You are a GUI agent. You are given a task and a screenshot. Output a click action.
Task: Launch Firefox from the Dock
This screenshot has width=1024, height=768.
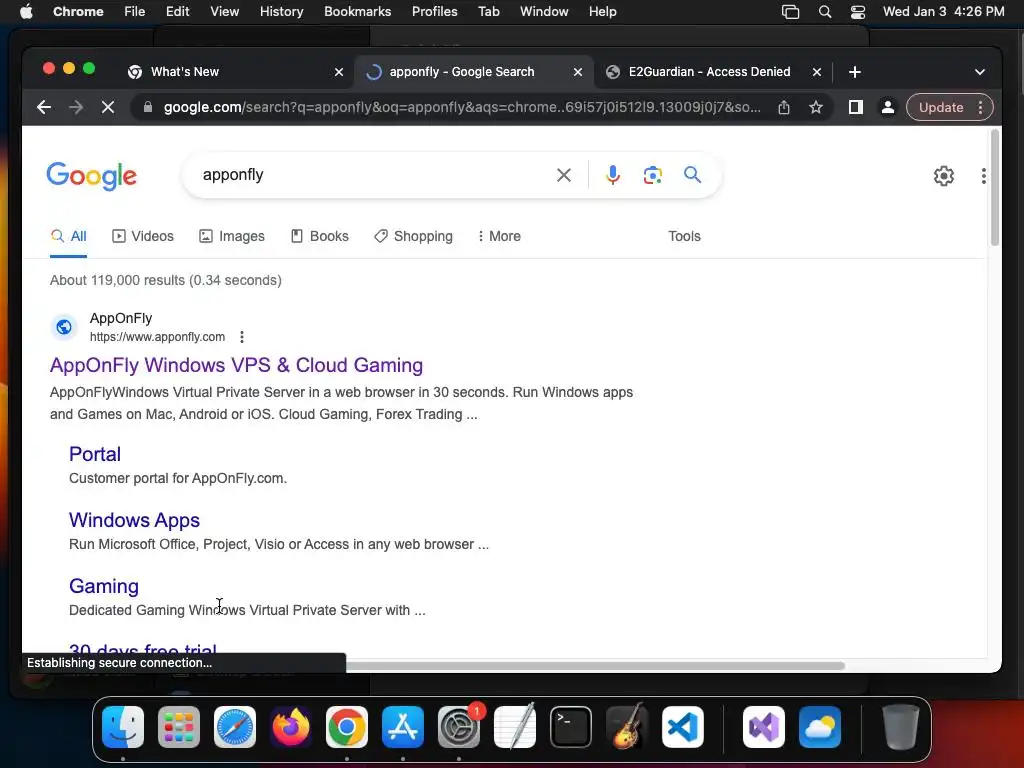point(291,727)
